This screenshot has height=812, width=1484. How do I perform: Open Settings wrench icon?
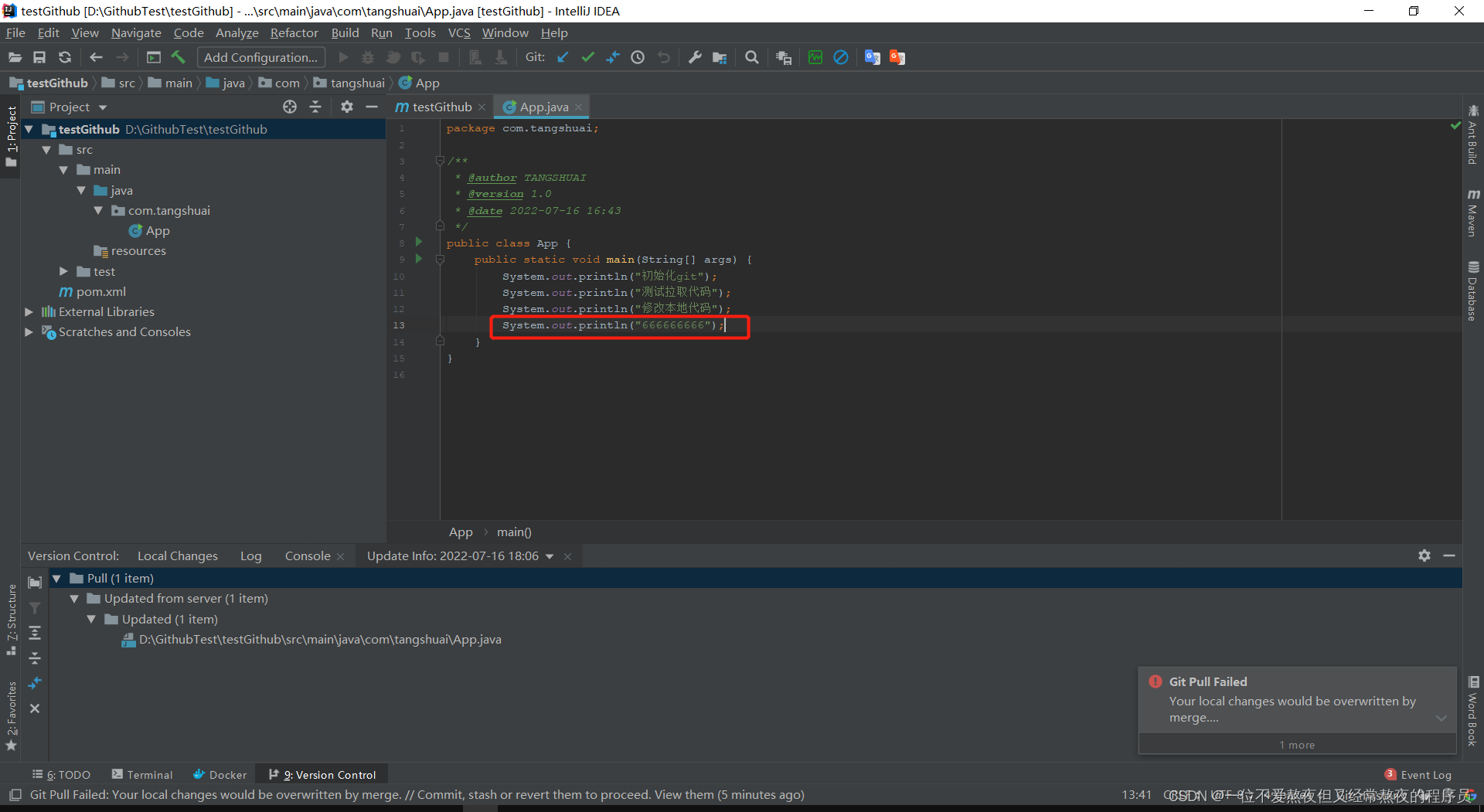click(695, 57)
